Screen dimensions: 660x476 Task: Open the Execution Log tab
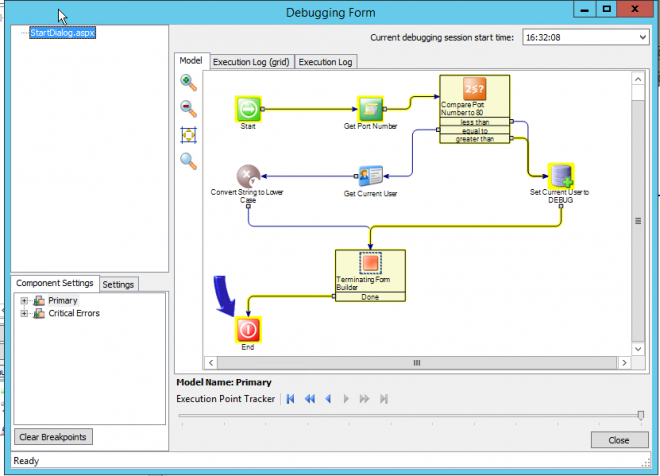click(x=325, y=62)
